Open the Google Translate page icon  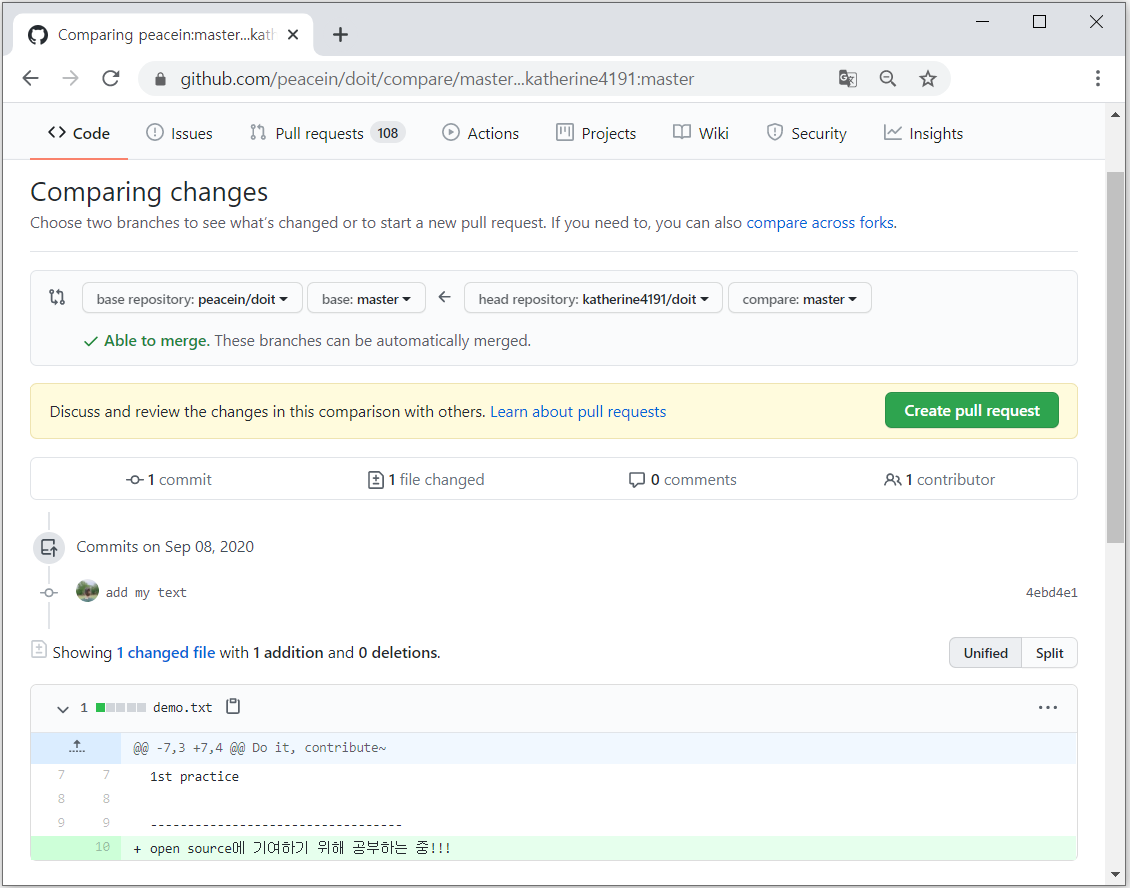tap(848, 79)
